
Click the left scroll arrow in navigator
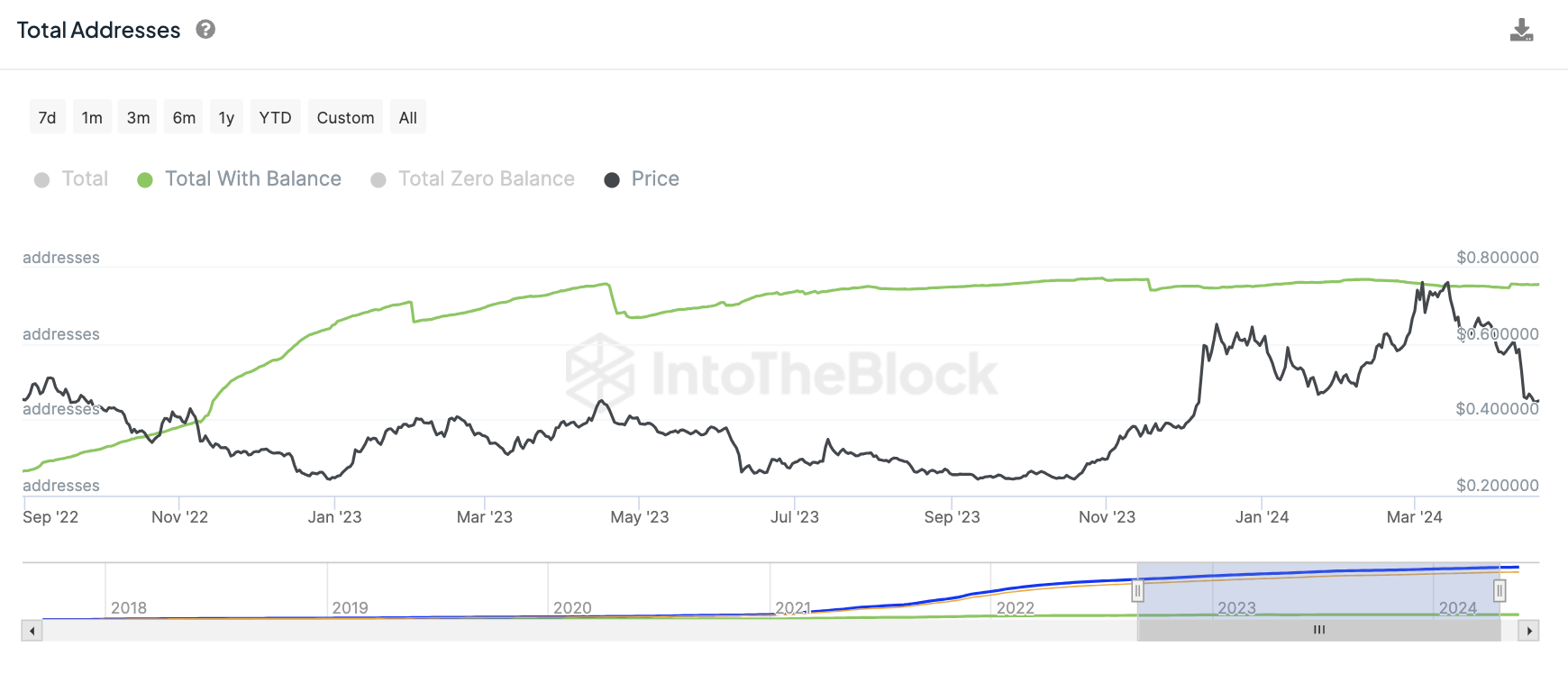coord(32,631)
